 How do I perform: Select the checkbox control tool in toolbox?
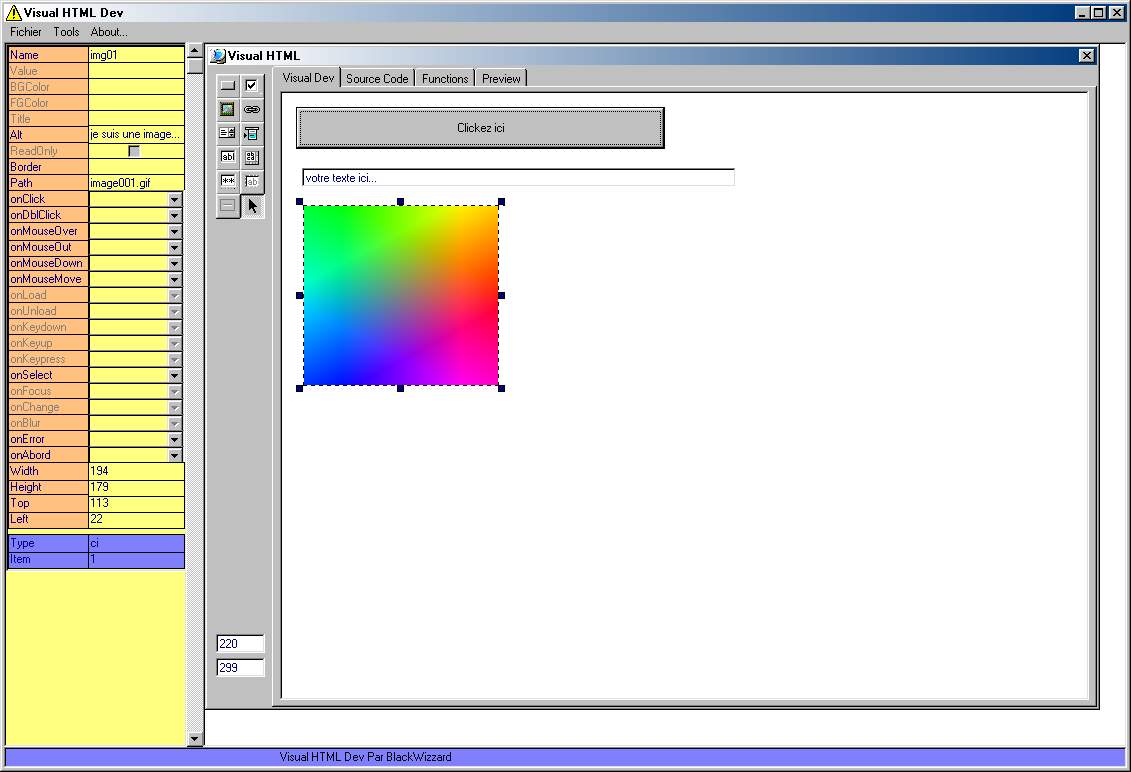(252, 86)
